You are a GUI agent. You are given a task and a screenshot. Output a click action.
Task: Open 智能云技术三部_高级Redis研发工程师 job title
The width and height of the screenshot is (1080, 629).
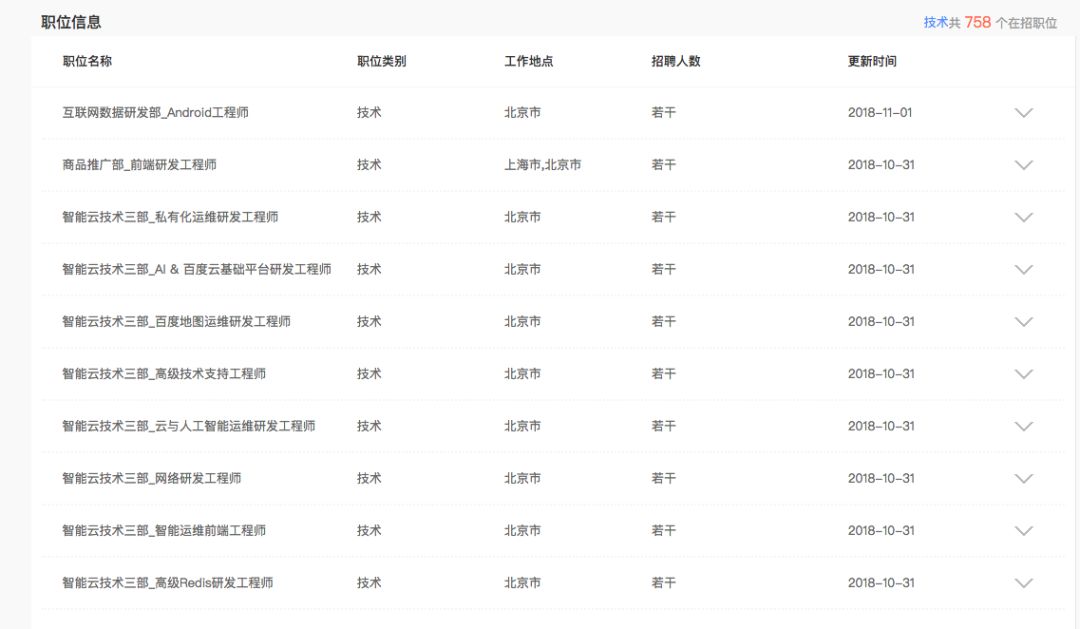[x=167, y=583]
